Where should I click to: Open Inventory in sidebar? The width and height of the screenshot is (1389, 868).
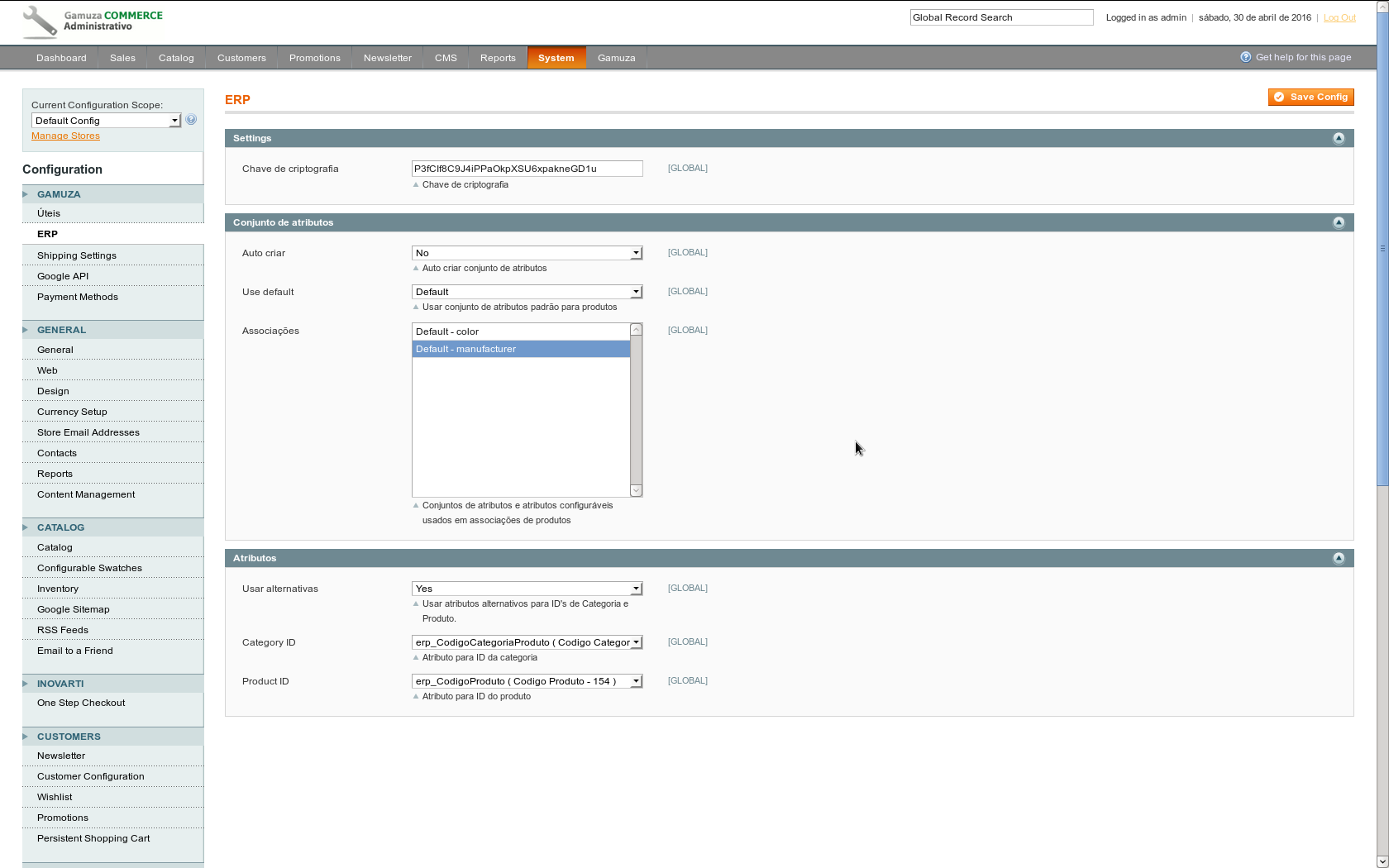tap(112, 589)
